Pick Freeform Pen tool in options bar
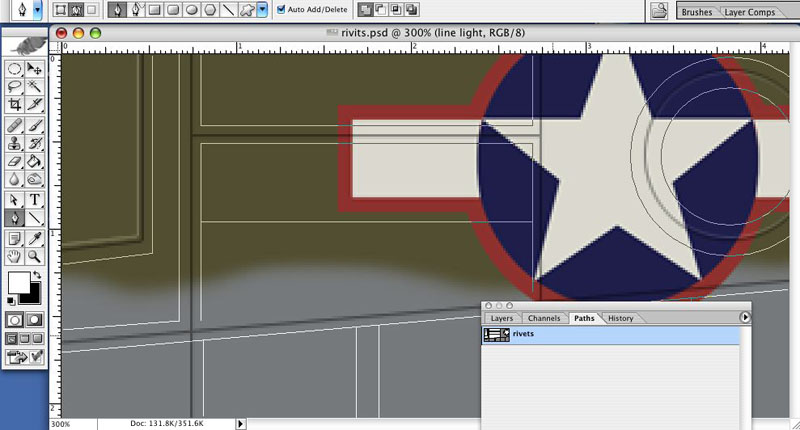 point(136,9)
